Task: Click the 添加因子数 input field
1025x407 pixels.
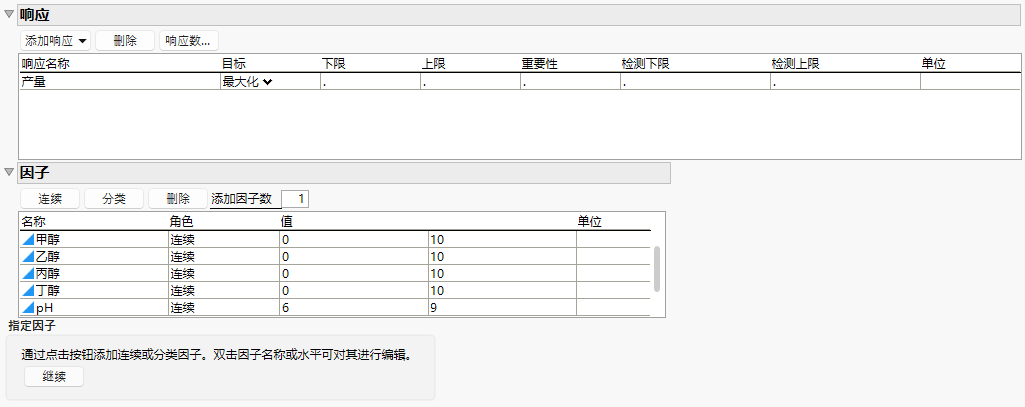Action: pos(295,199)
